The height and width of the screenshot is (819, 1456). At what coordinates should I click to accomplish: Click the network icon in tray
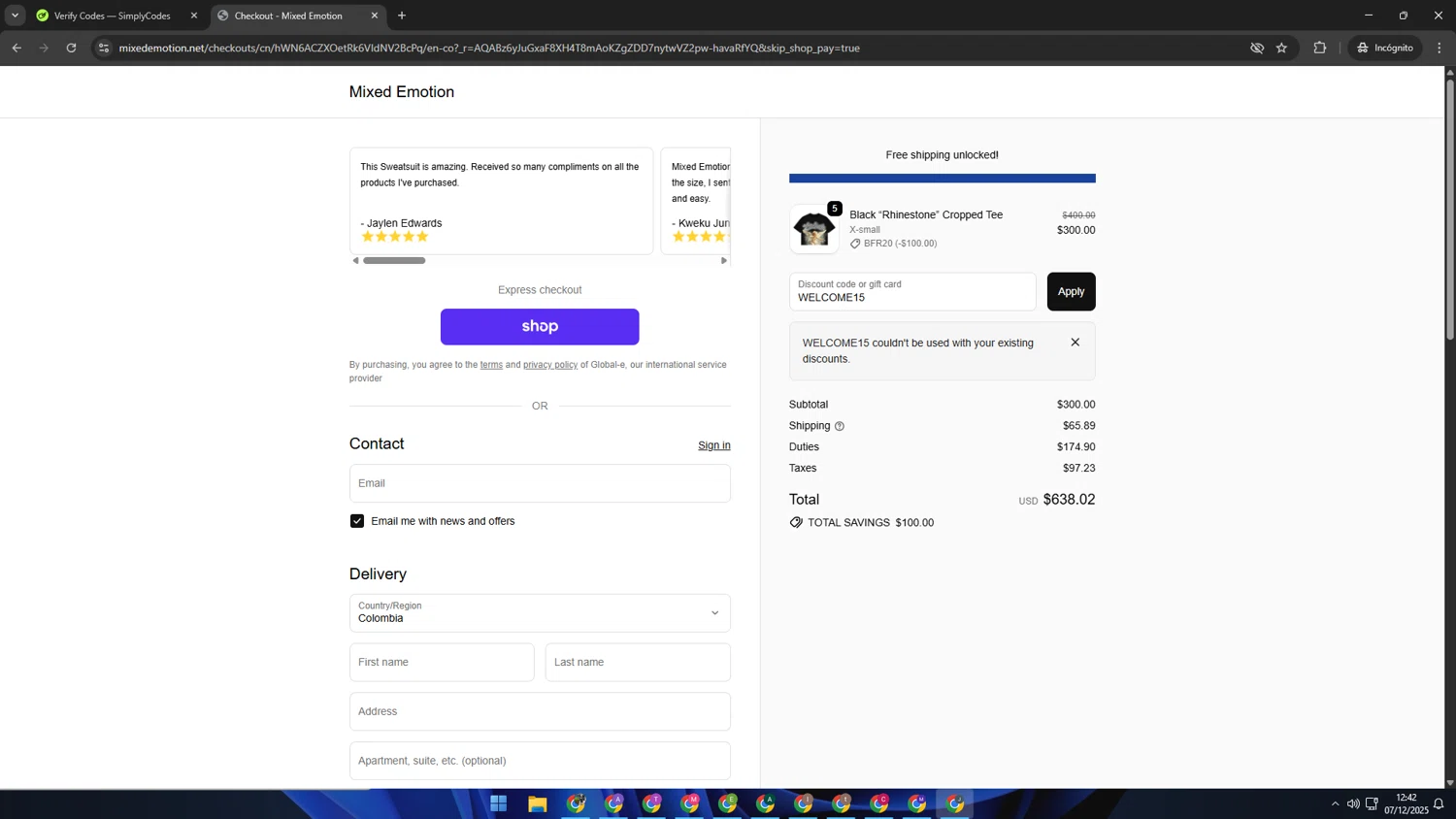[x=1372, y=803]
